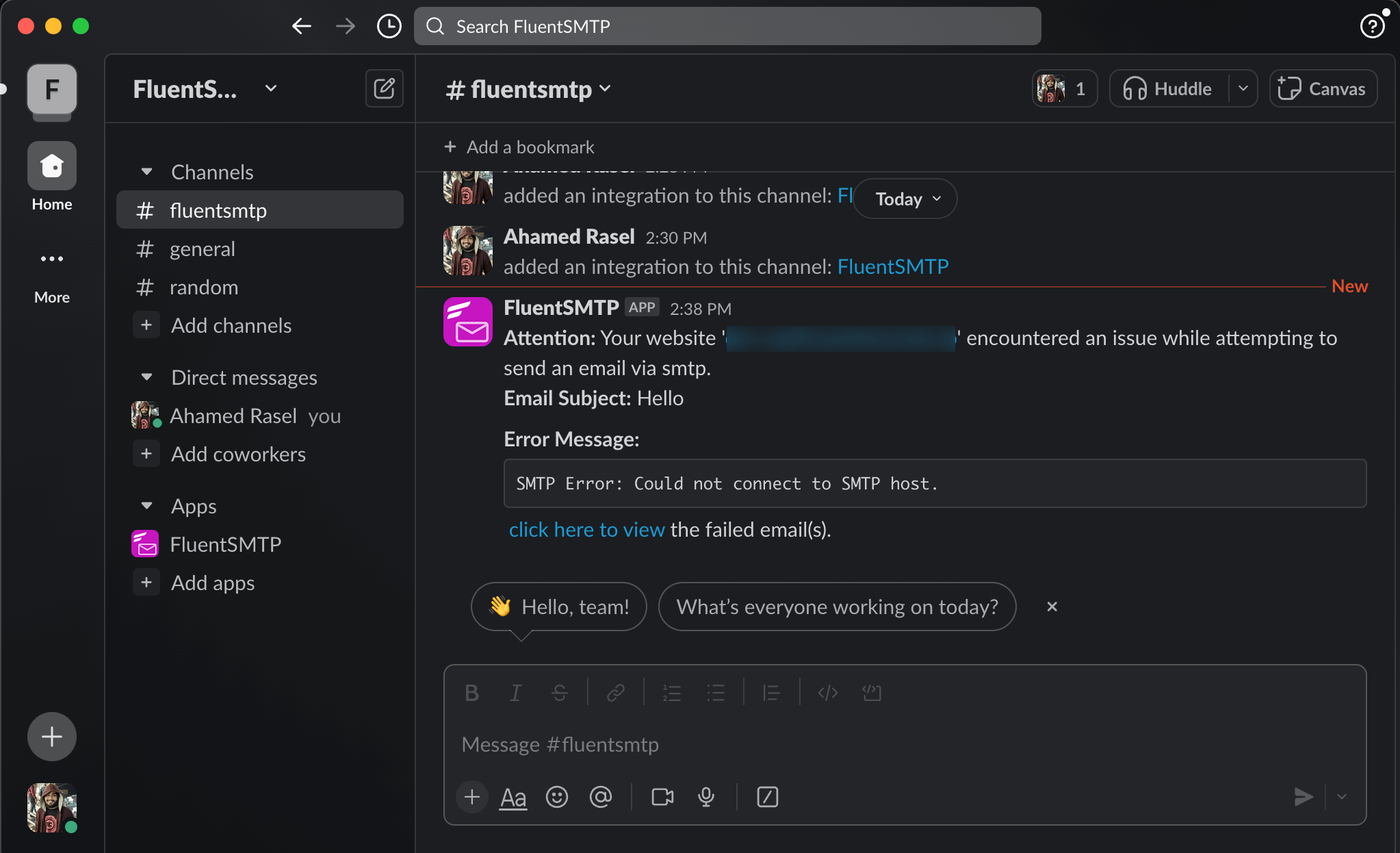Click the round plus create button
The height and width of the screenshot is (853, 1400).
52,737
